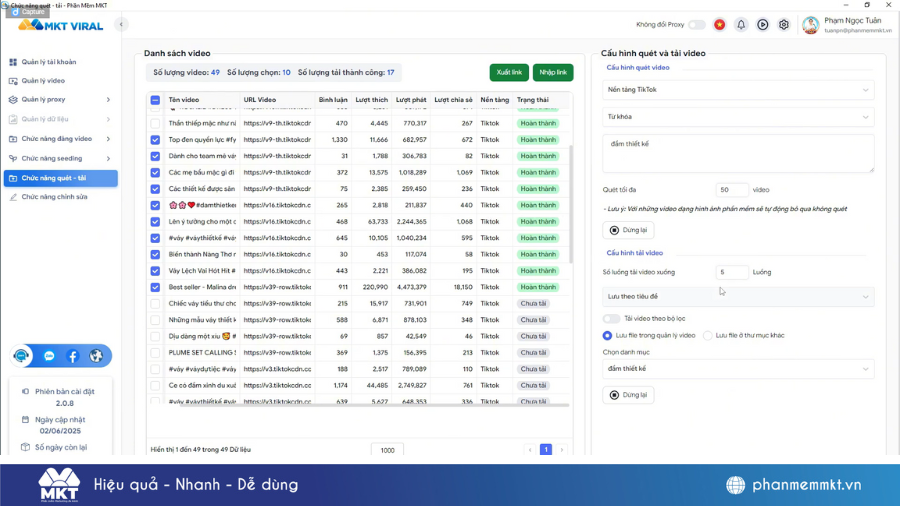Enable the Tải video theo bộ lọc switch
This screenshot has height=506, width=900.
coord(611,318)
